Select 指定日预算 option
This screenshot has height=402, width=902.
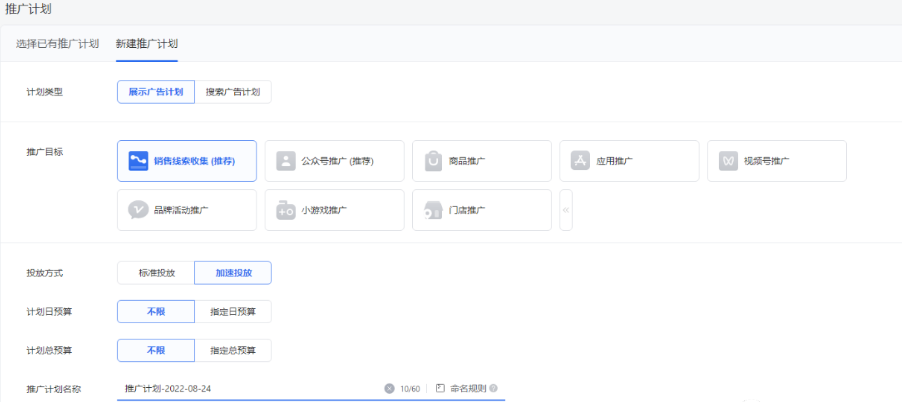tap(233, 312)
